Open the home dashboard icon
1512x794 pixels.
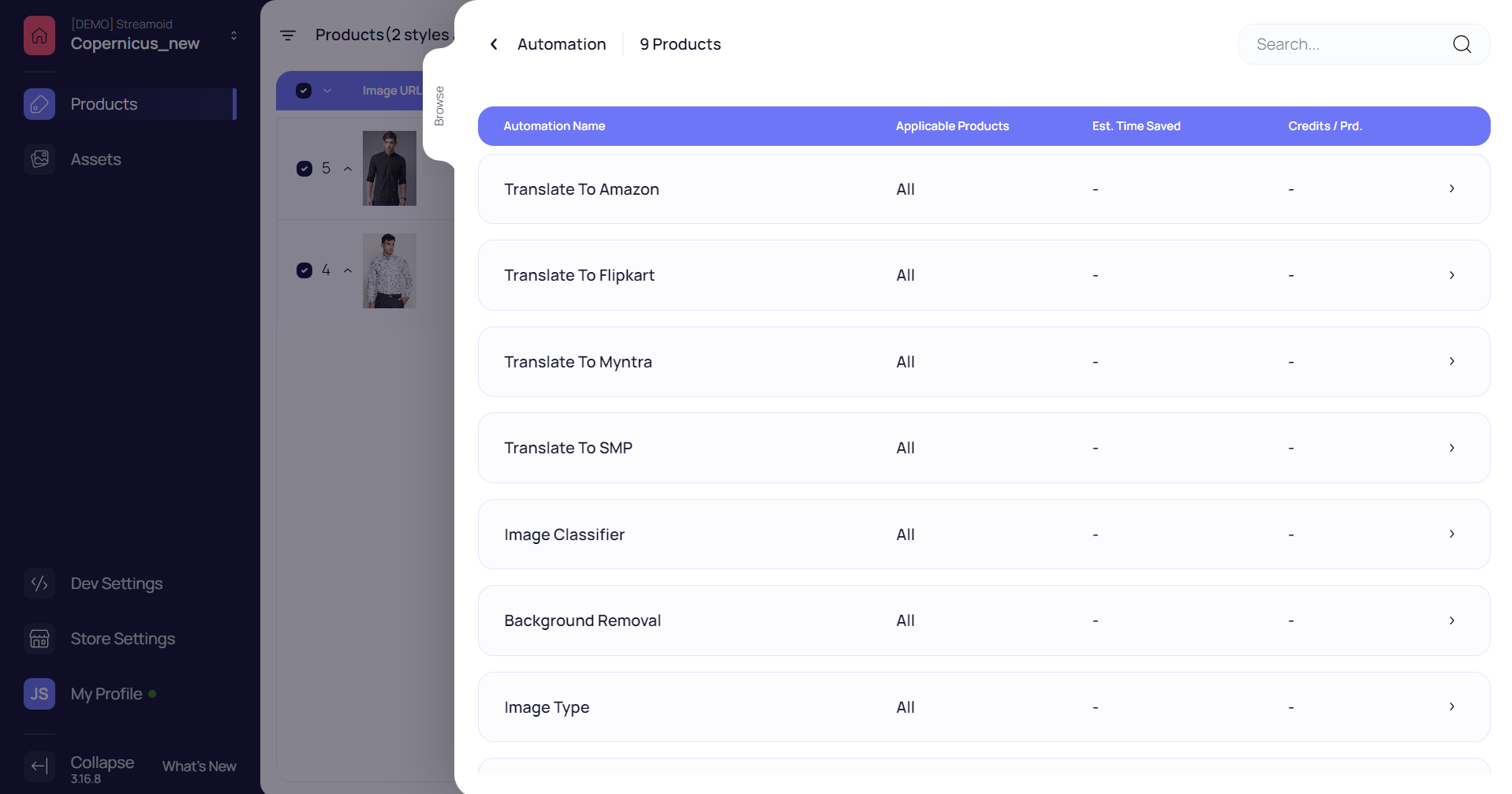click(39, 35)
